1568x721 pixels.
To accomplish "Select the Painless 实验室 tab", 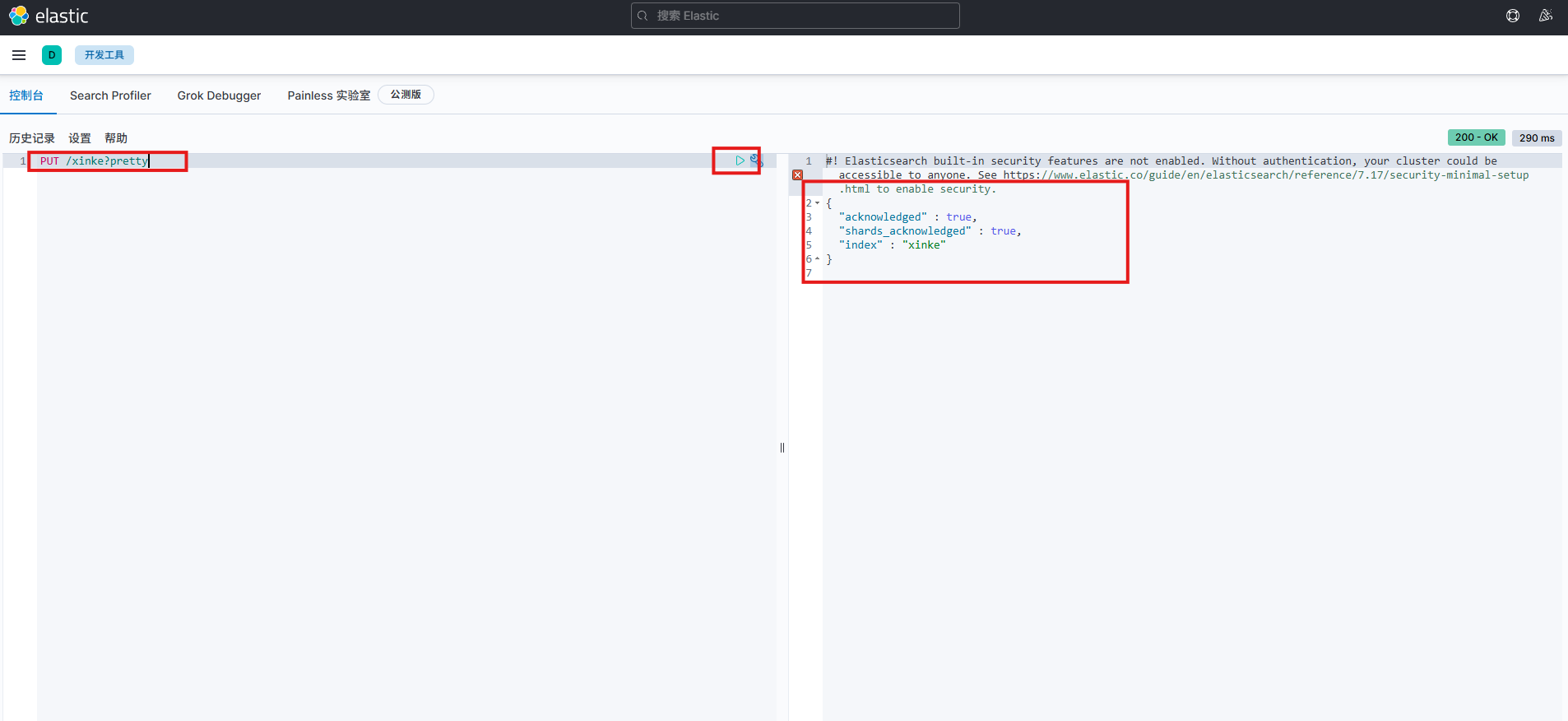I will pos(328,95).
